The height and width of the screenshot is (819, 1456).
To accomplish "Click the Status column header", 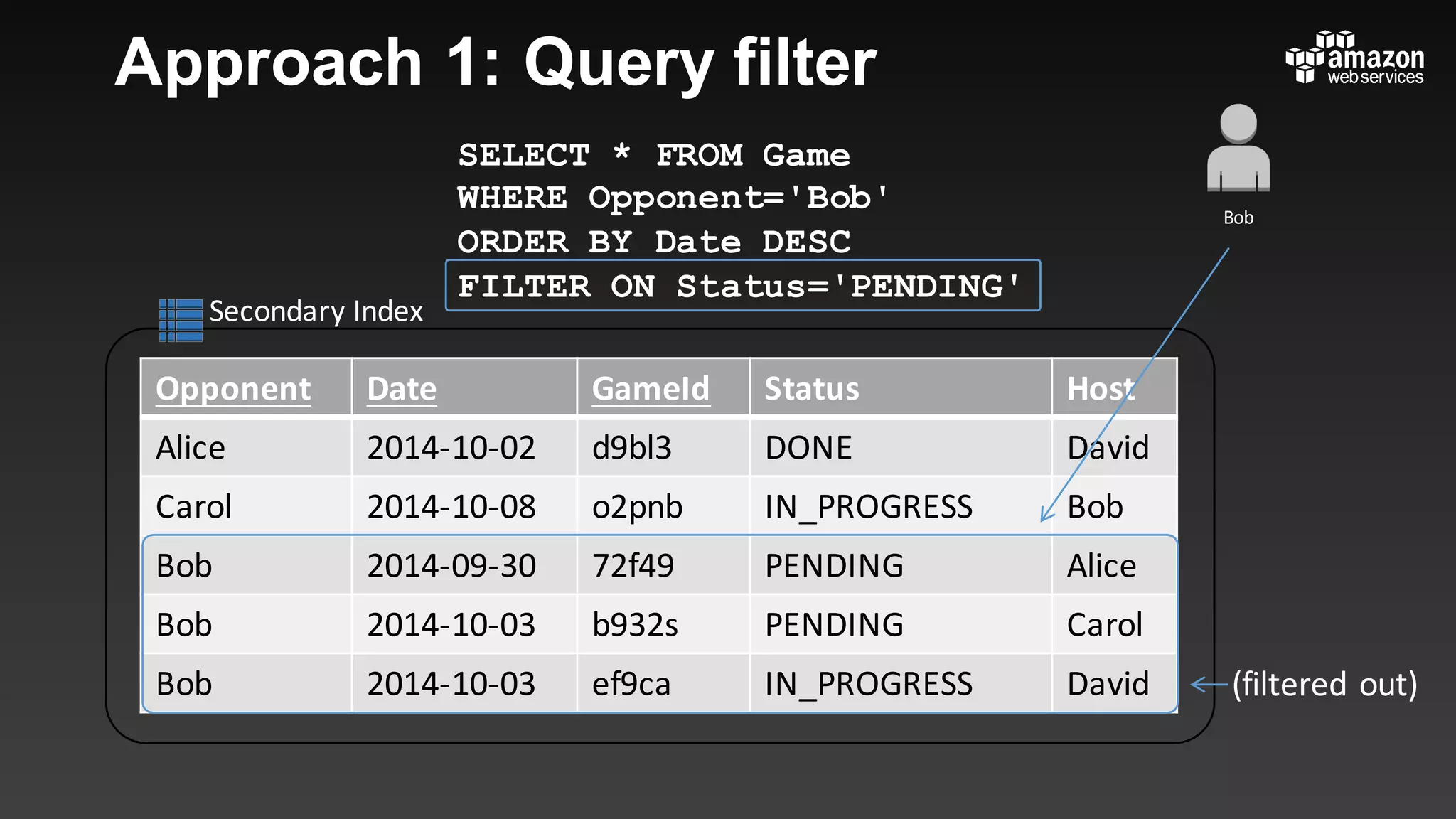I will 811,389.
